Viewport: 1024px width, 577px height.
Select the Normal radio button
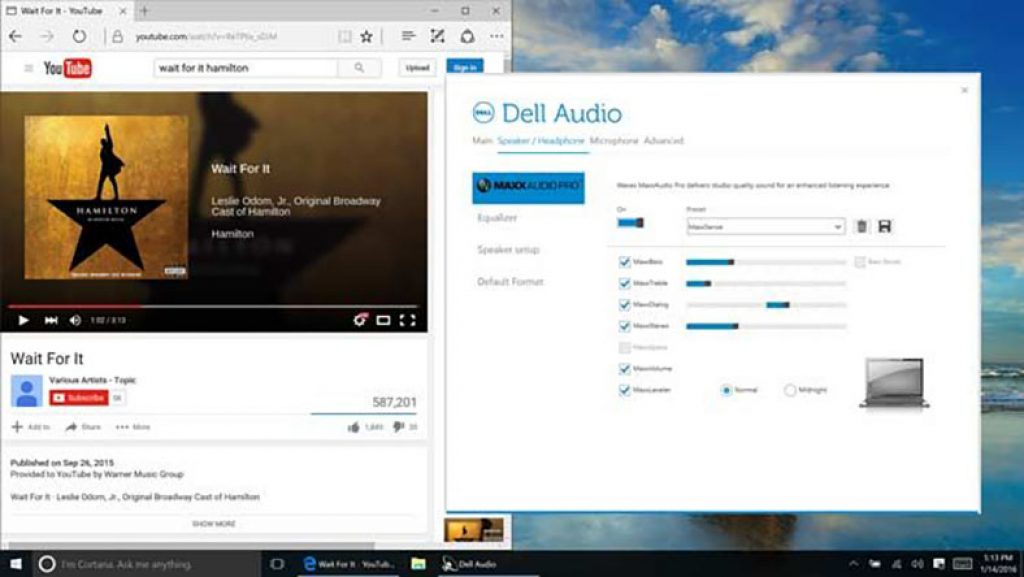tap(726, 390)
